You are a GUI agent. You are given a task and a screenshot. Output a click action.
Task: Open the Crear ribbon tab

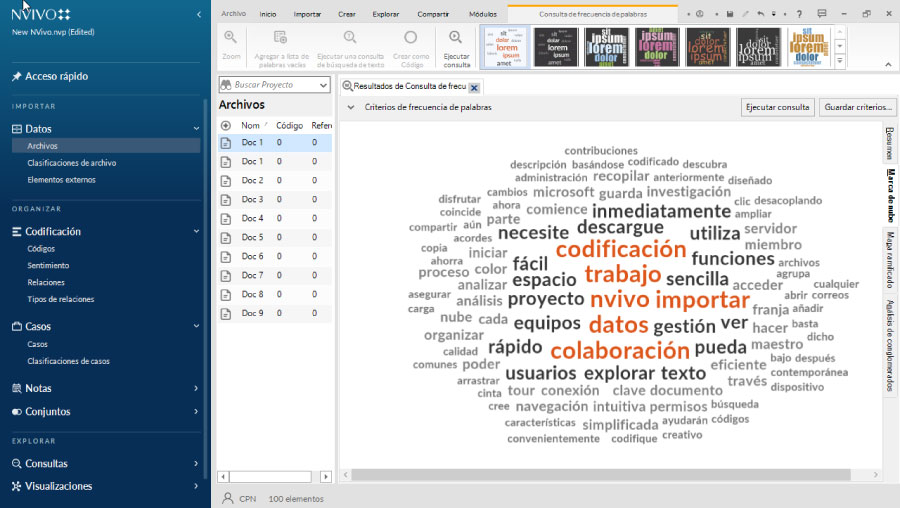[347, 14]
